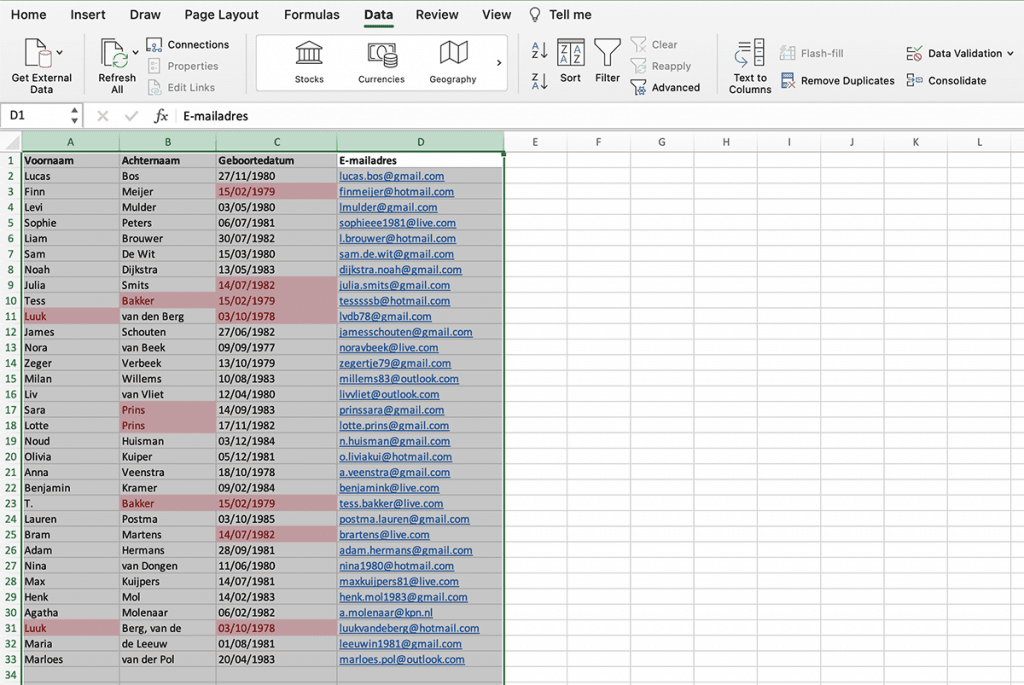Open the Connections dialog

click(189, 44)
